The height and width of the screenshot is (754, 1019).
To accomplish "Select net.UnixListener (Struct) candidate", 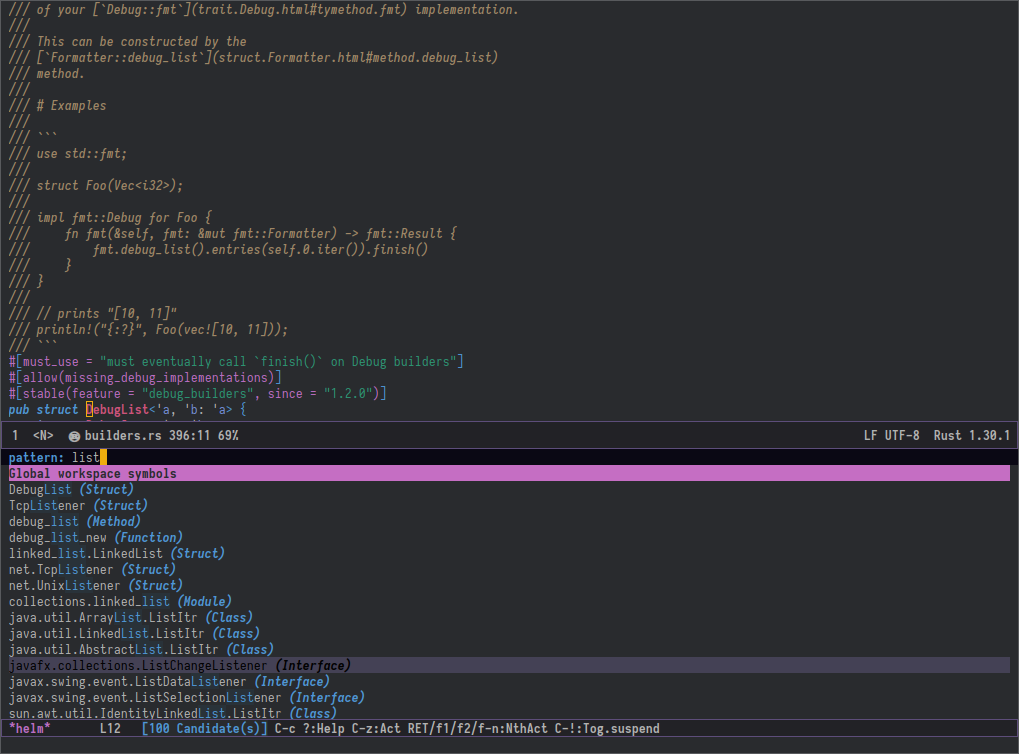I will pyautogui.click(x=96, y=586).
